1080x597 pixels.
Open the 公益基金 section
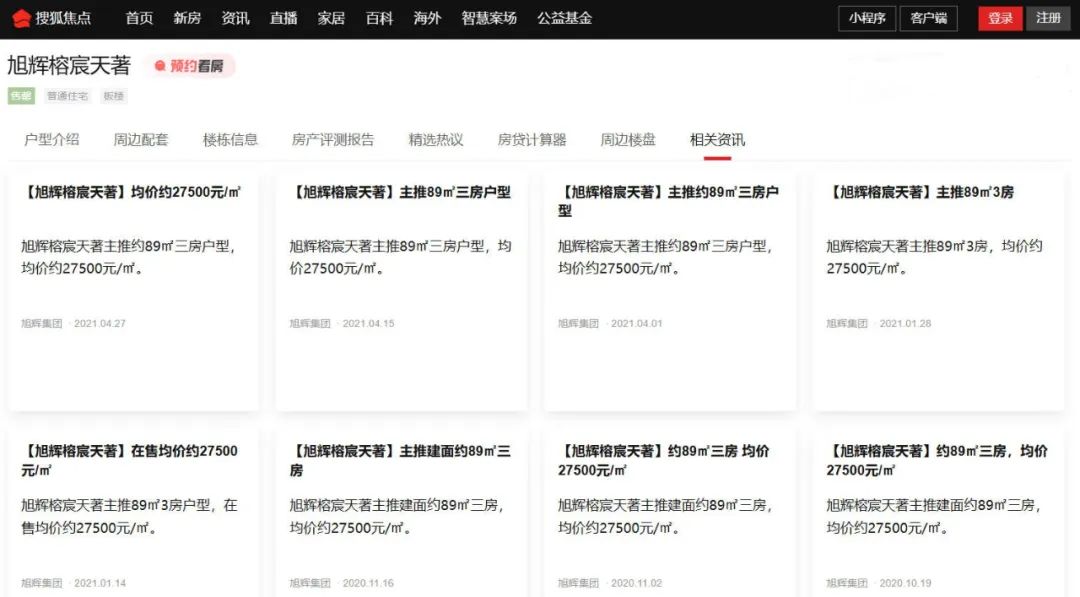coord(565,17)
